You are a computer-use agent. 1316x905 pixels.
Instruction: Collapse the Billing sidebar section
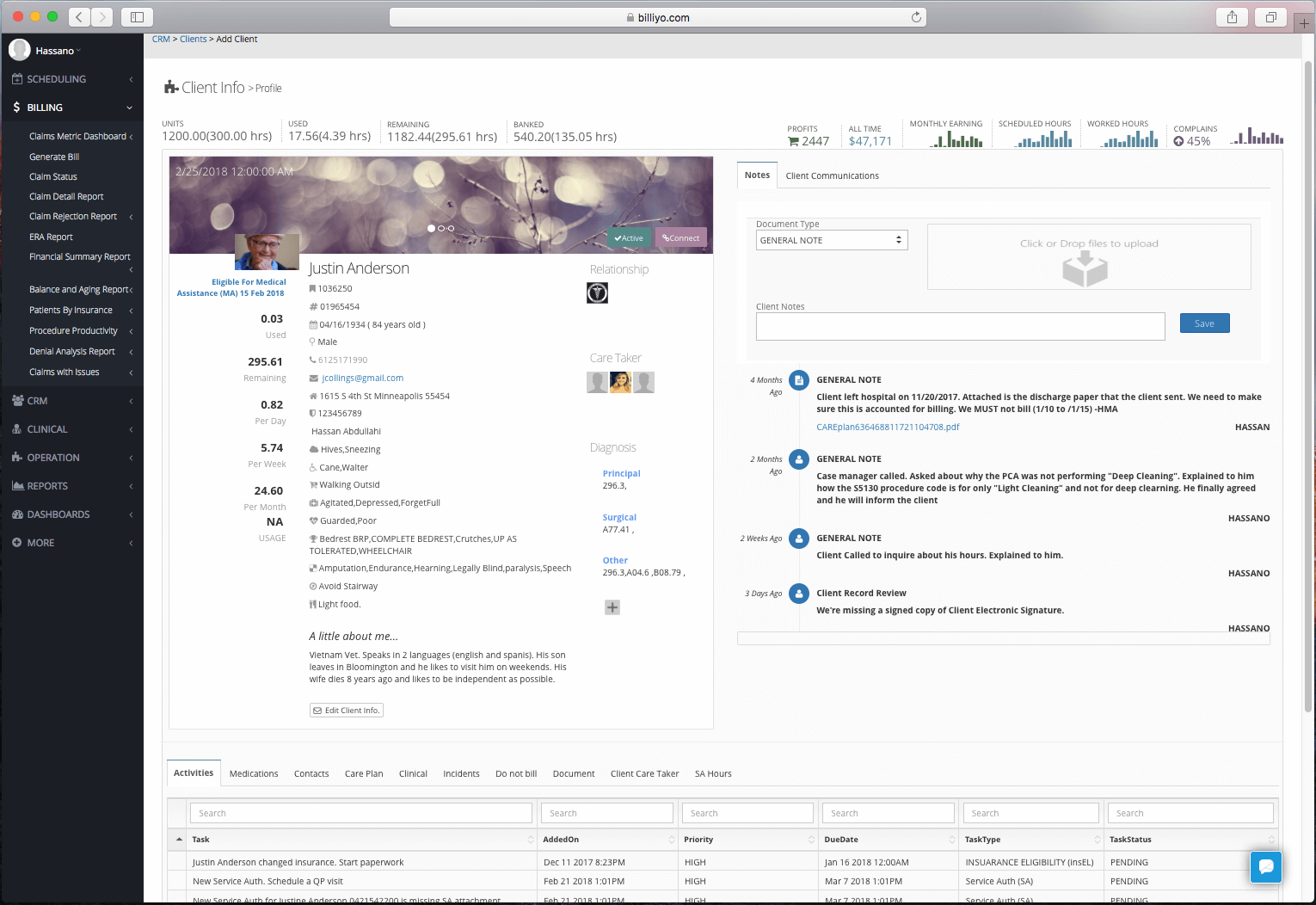(x=71, y=108)
